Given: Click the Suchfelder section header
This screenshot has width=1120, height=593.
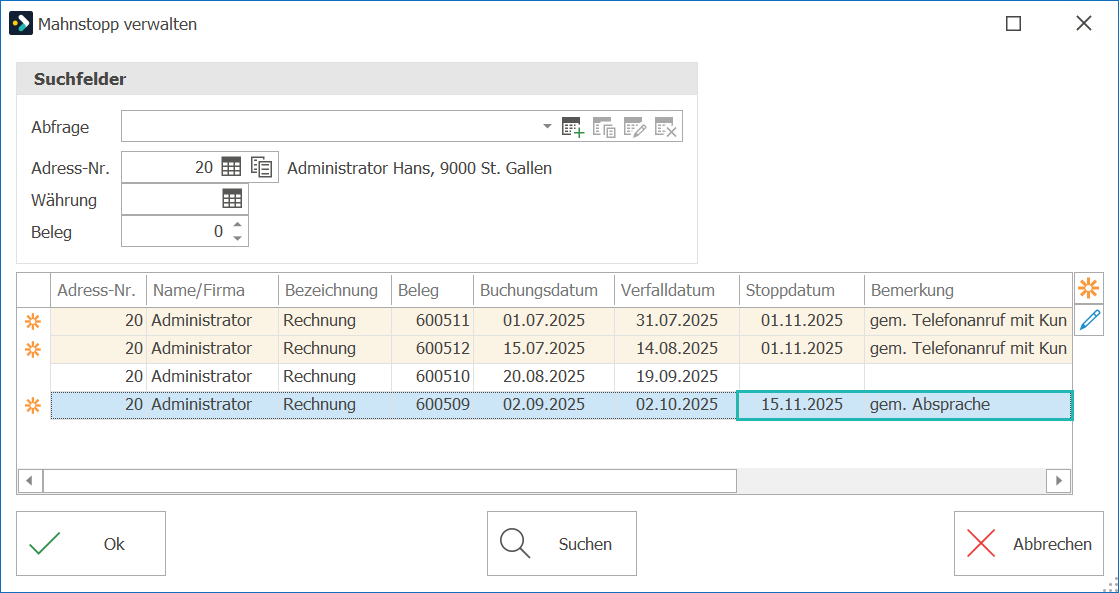Looking at the screenshot, I should click(x=357, y=79).
